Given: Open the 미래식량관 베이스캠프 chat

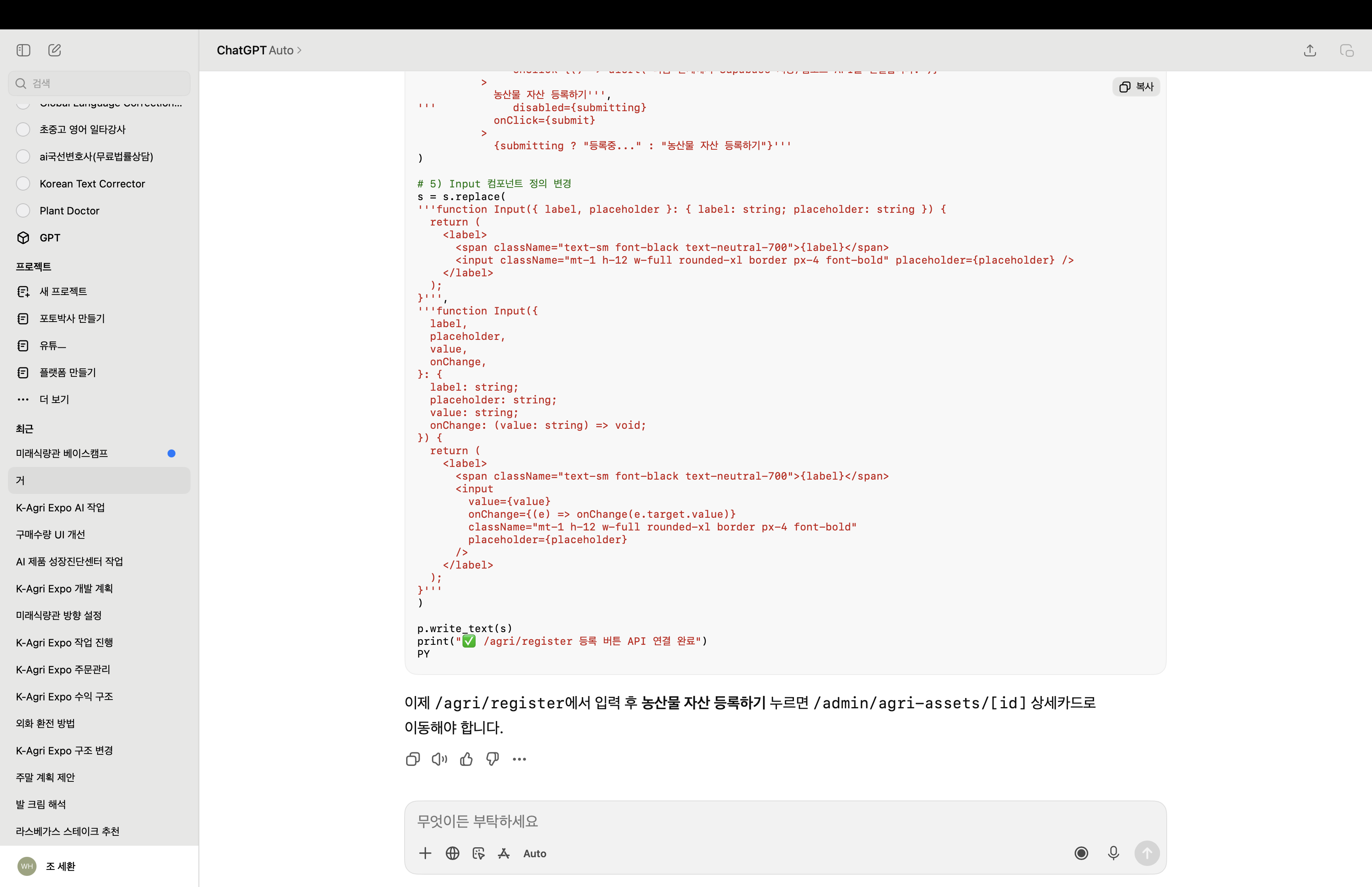Looking at the screenshot, I should pyautogui.click(x=99, y=454).
